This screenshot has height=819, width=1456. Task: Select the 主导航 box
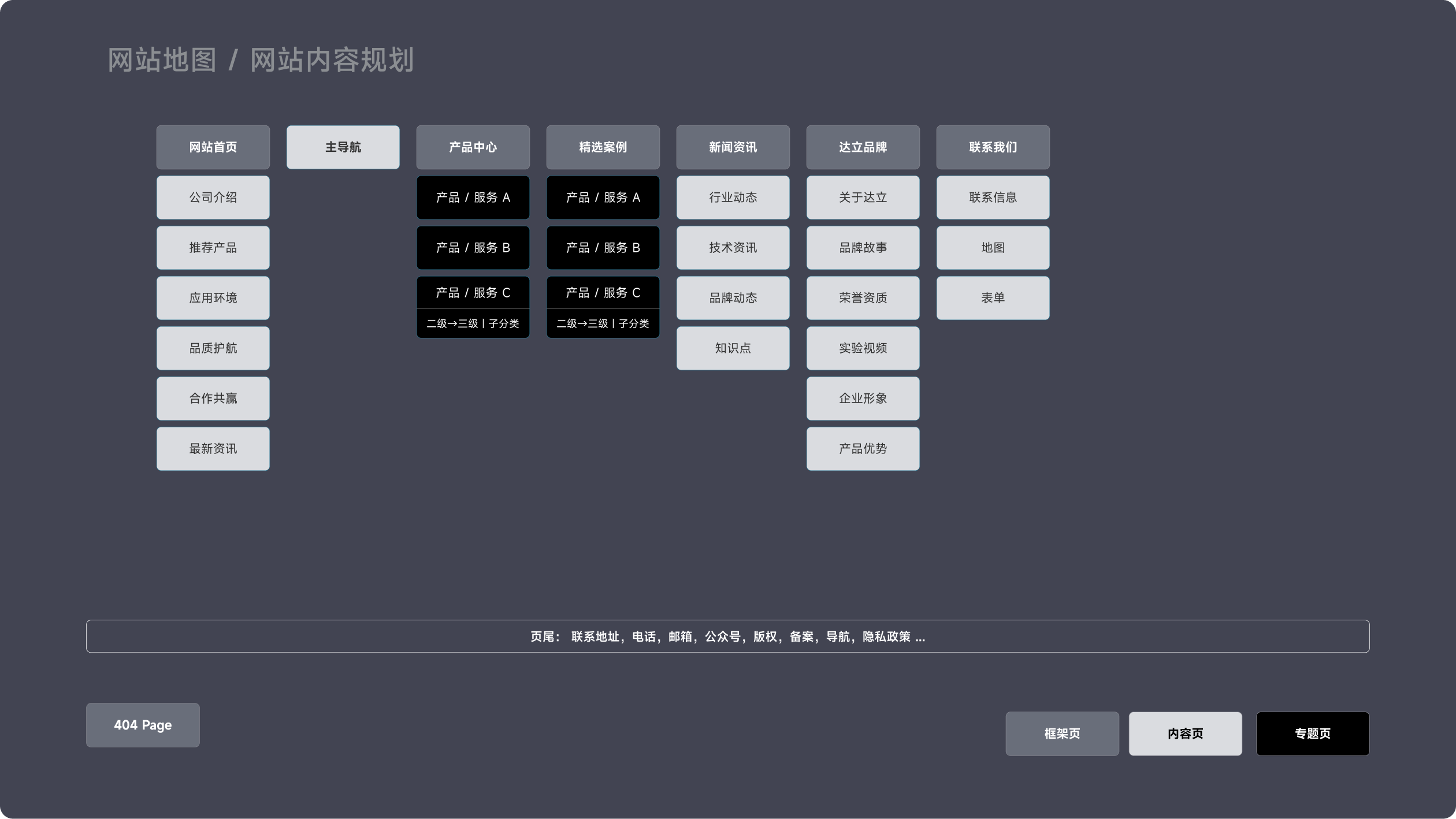point(343,147)
